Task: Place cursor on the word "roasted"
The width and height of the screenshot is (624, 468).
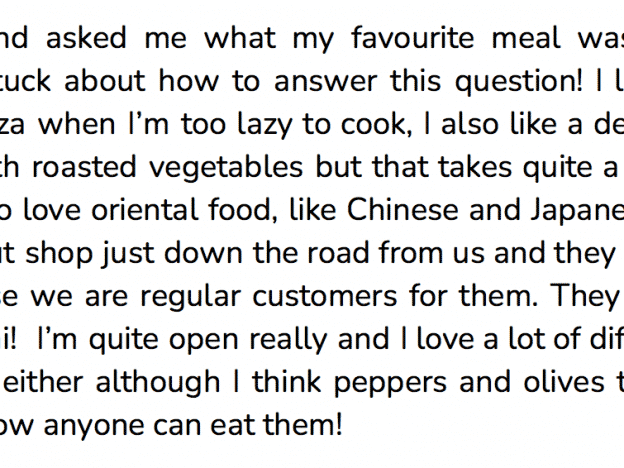Action: (x=84, y=167)
